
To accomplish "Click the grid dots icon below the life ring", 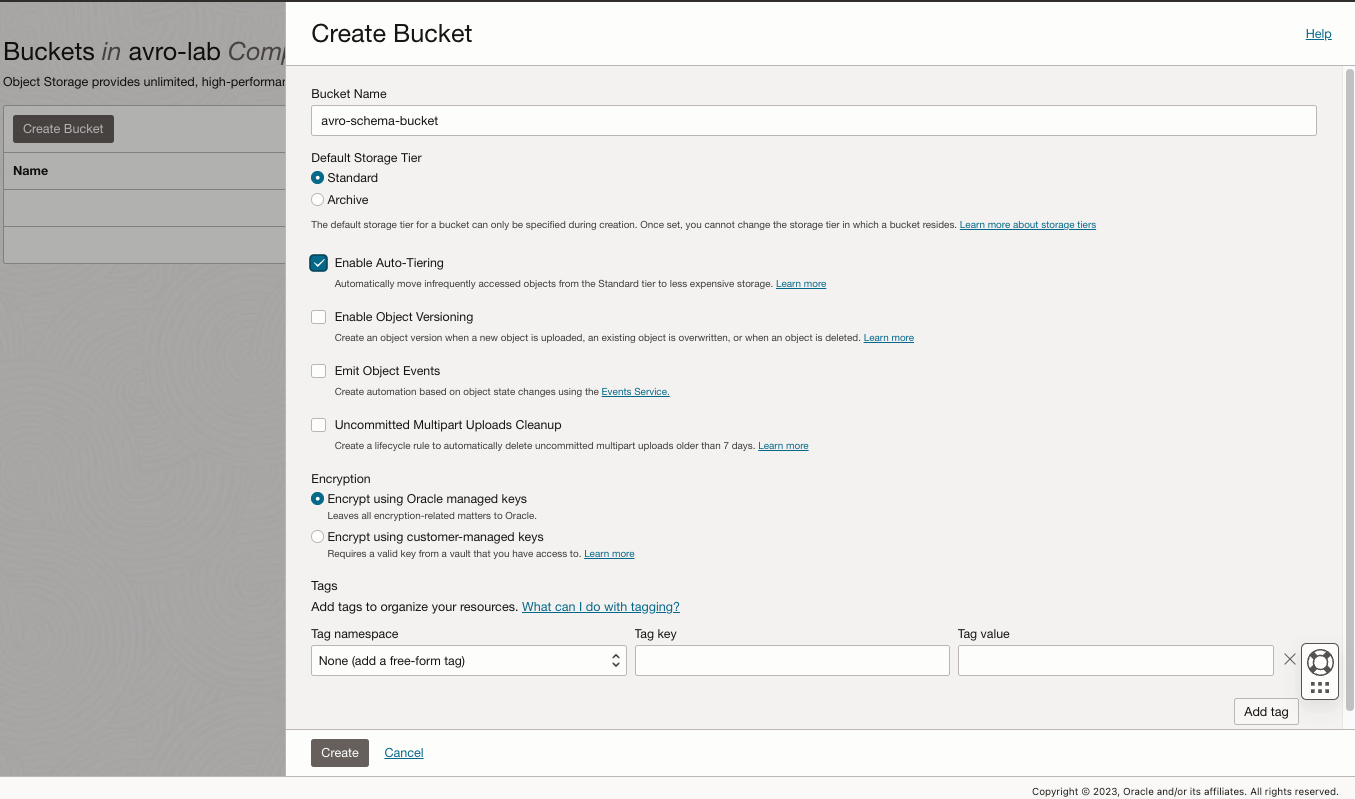I will pos(1320,688).
